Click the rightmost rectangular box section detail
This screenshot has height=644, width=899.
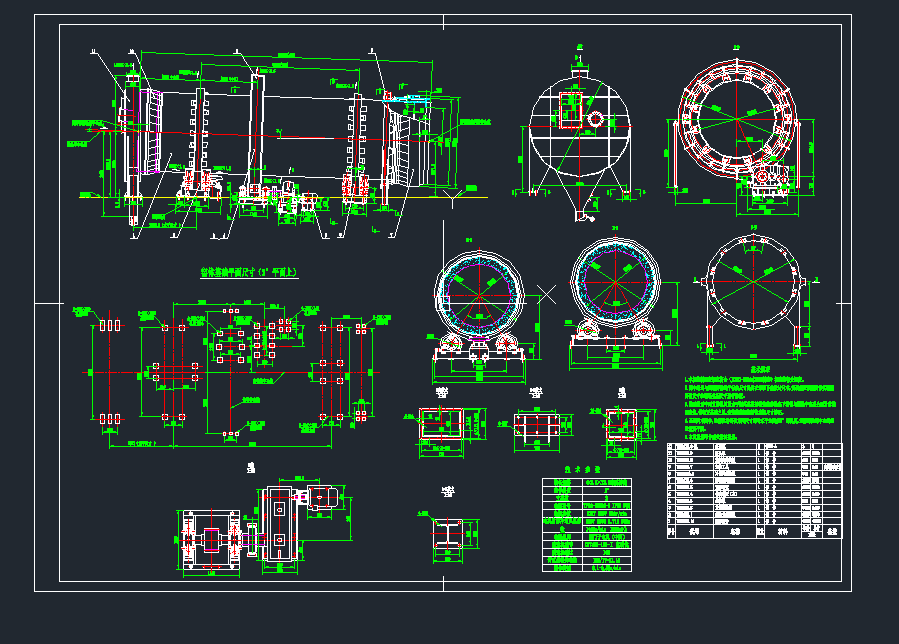[625, 425]
